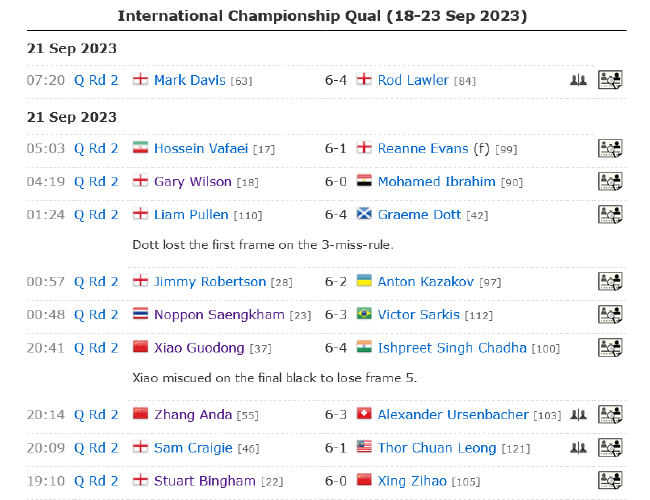Screen dimensions: 650x500
Task: Open match details icon for Liam Pullen match
Action: 610,214
